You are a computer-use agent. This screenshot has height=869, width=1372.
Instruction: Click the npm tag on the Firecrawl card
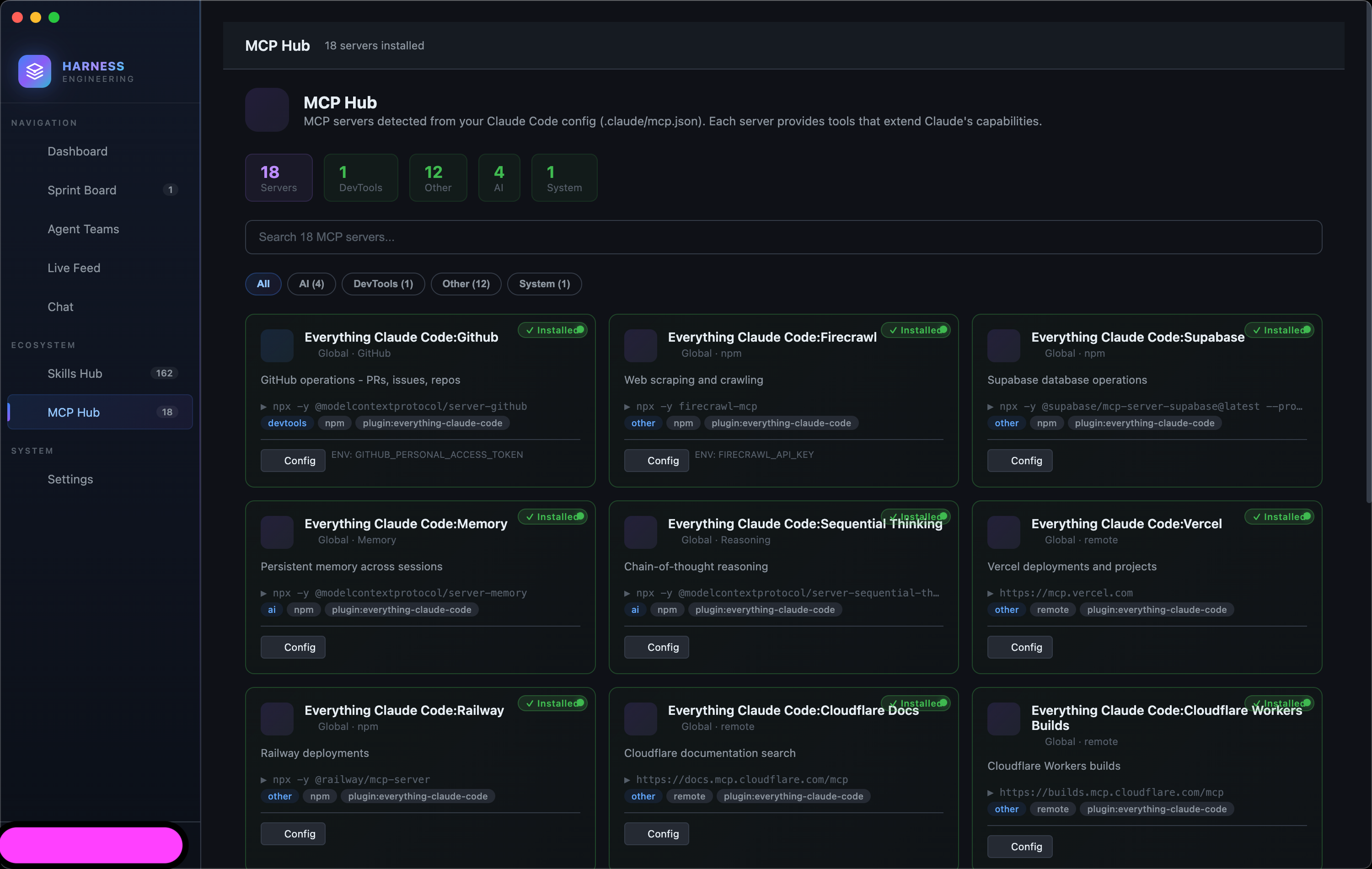683,423
